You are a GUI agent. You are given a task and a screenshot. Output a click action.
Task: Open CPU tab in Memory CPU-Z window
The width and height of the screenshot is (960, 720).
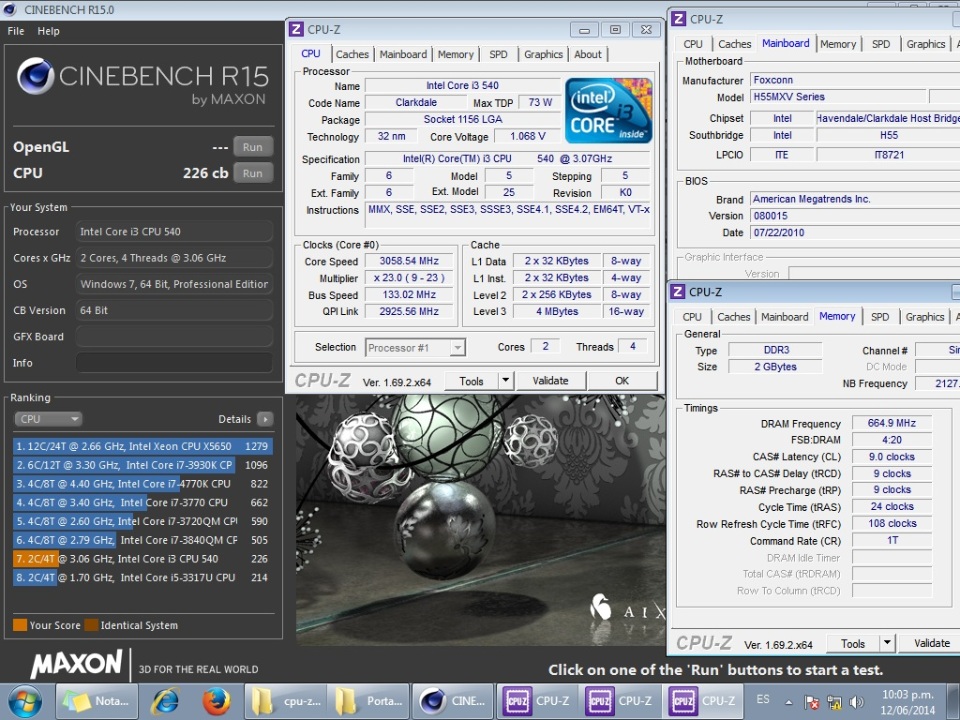point(692,317)
